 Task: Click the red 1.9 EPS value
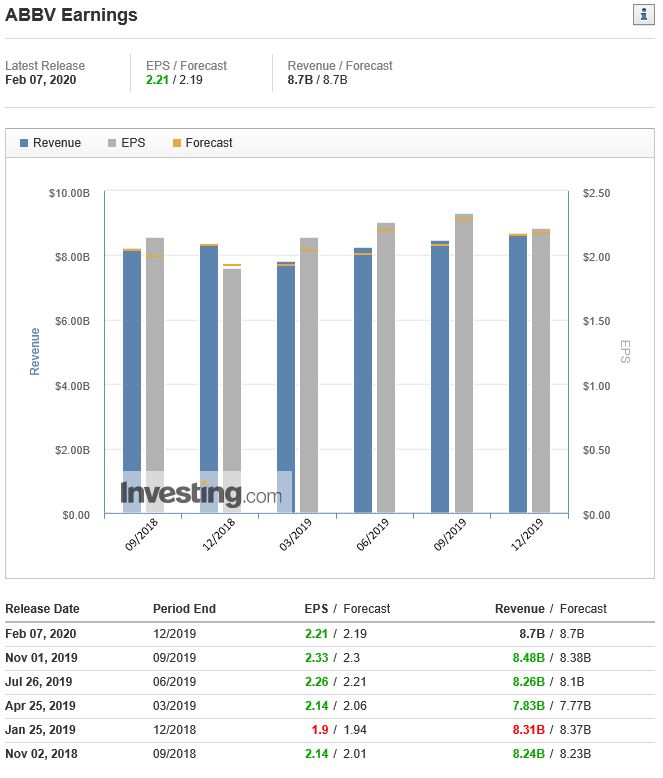(320, 730)
